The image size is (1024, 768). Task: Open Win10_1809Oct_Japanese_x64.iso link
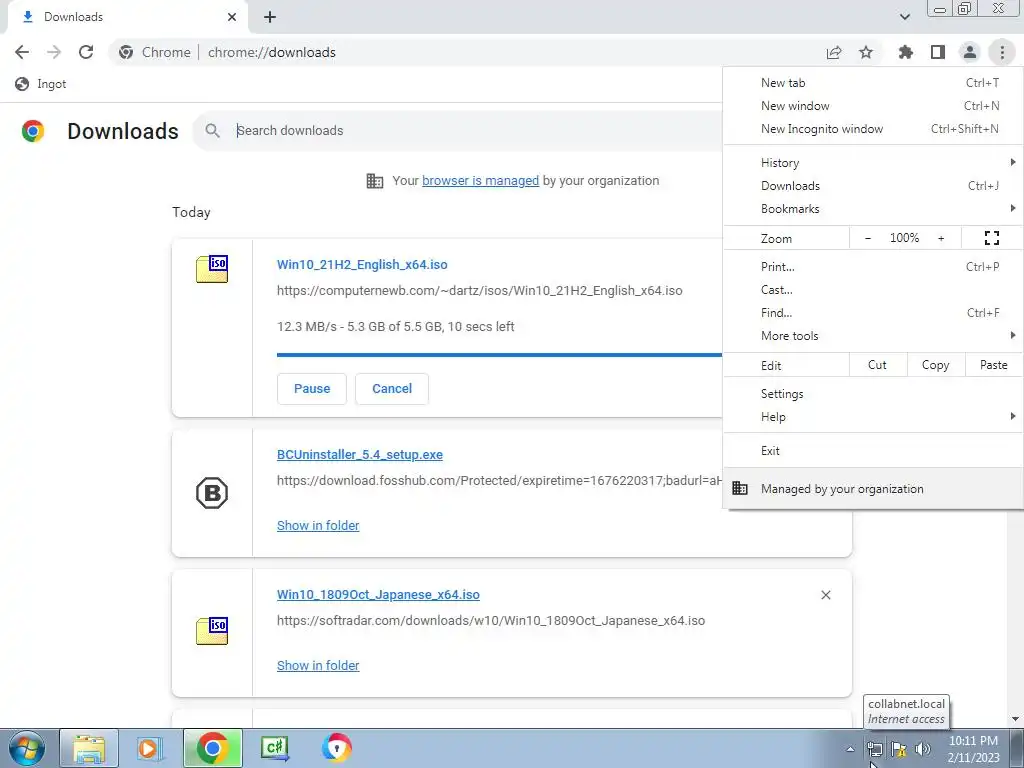(x=378, y=595)
